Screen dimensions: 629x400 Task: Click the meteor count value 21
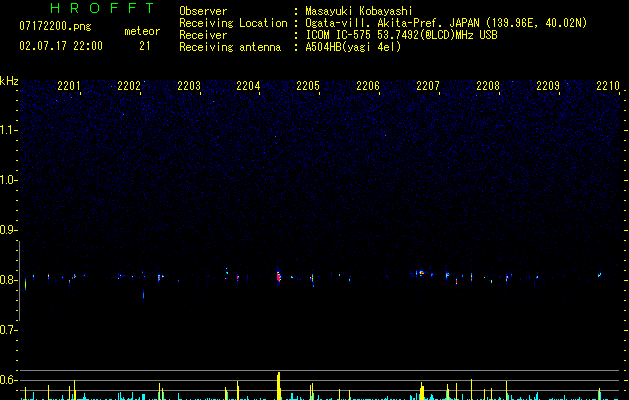145,46
